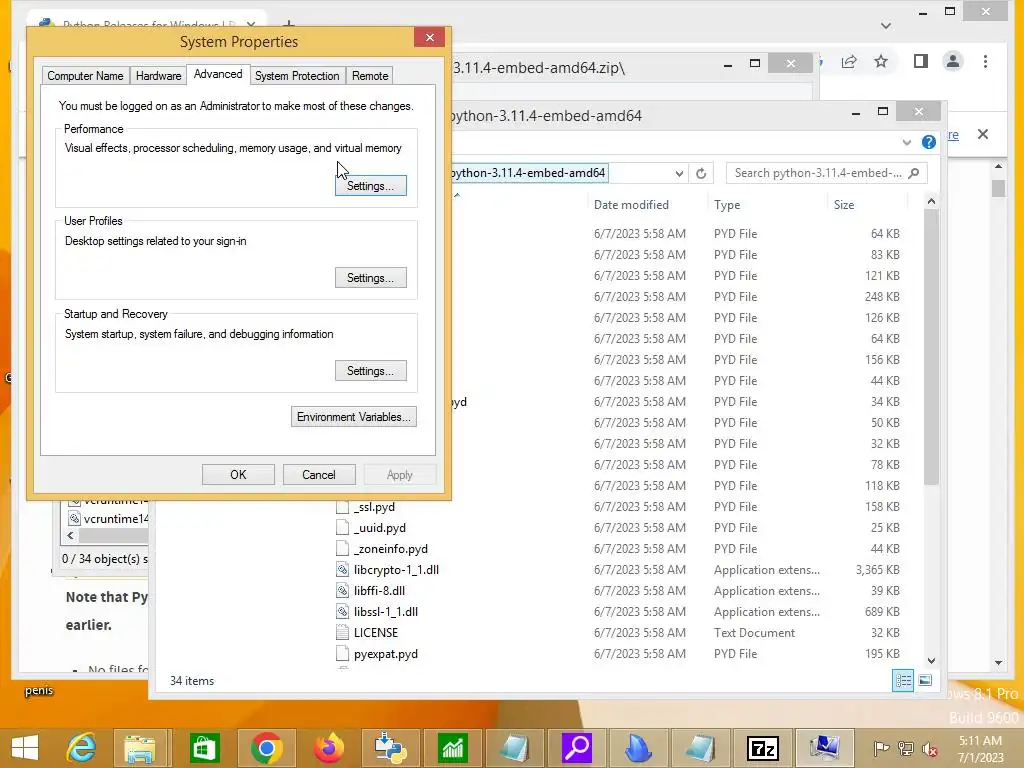Open the Windows Start button
Image resolution: width=1024 pixels, height=768 pixels.
click(25, 747)
